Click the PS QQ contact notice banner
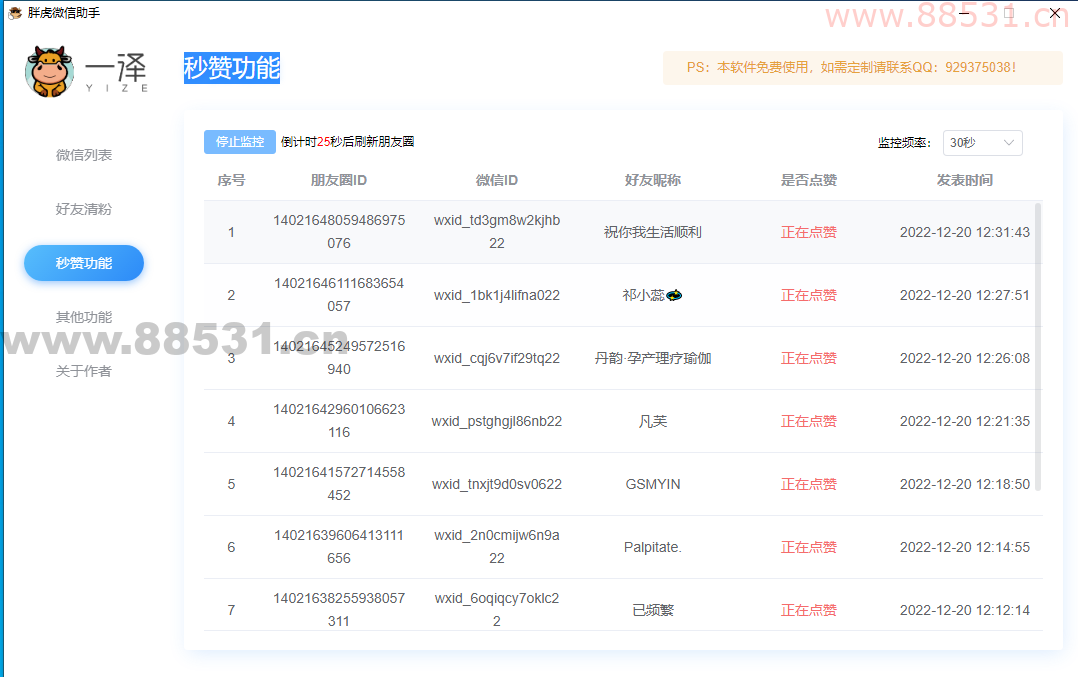 click(x=862, y=67)
